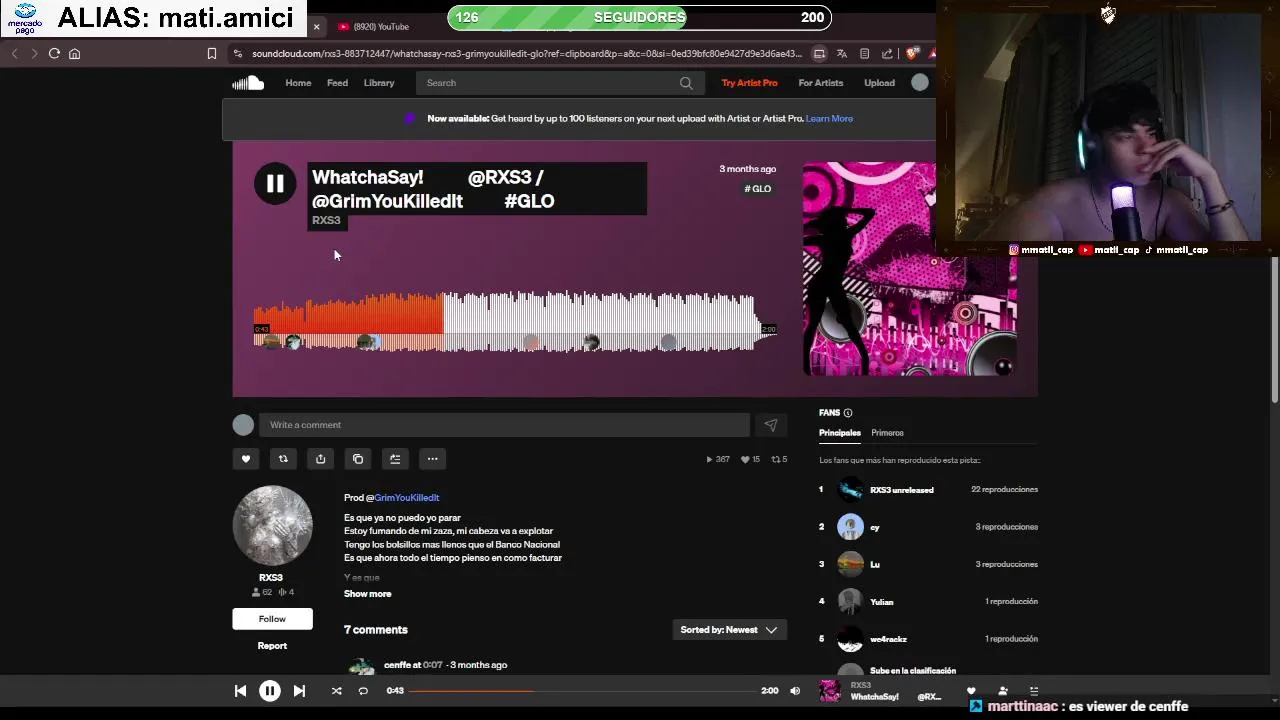Viewport: 1280px width, 720px height.
Task: Follow the artist from the player bar
Action: point(1003,691)
